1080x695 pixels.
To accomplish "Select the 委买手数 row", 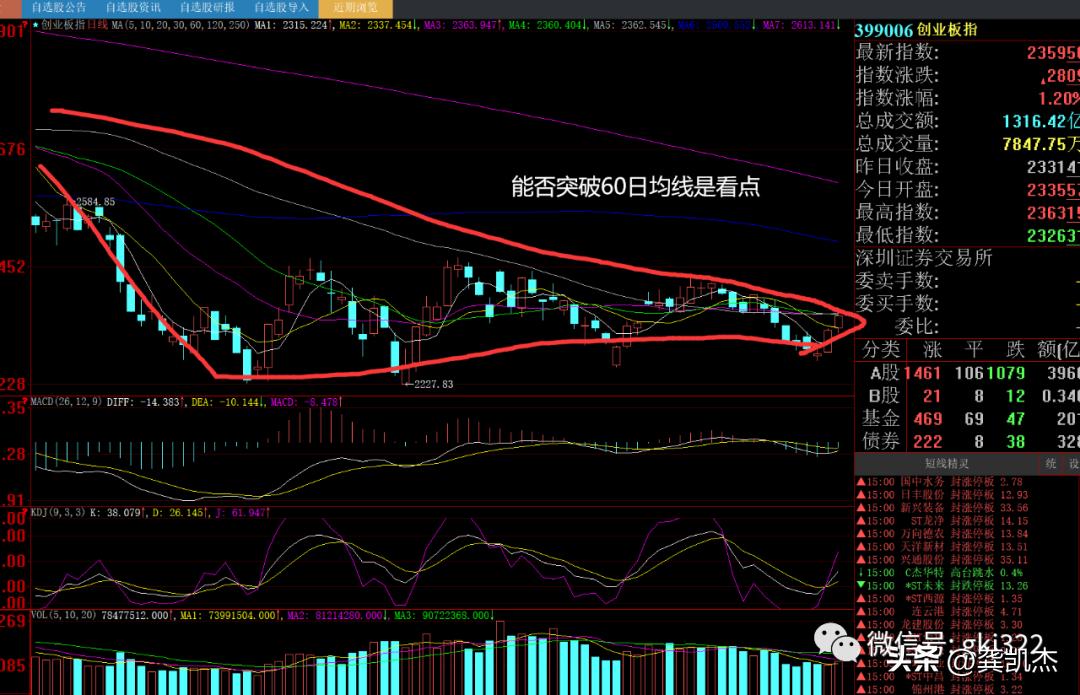I will pyautogui.click(x=967, y=303).
